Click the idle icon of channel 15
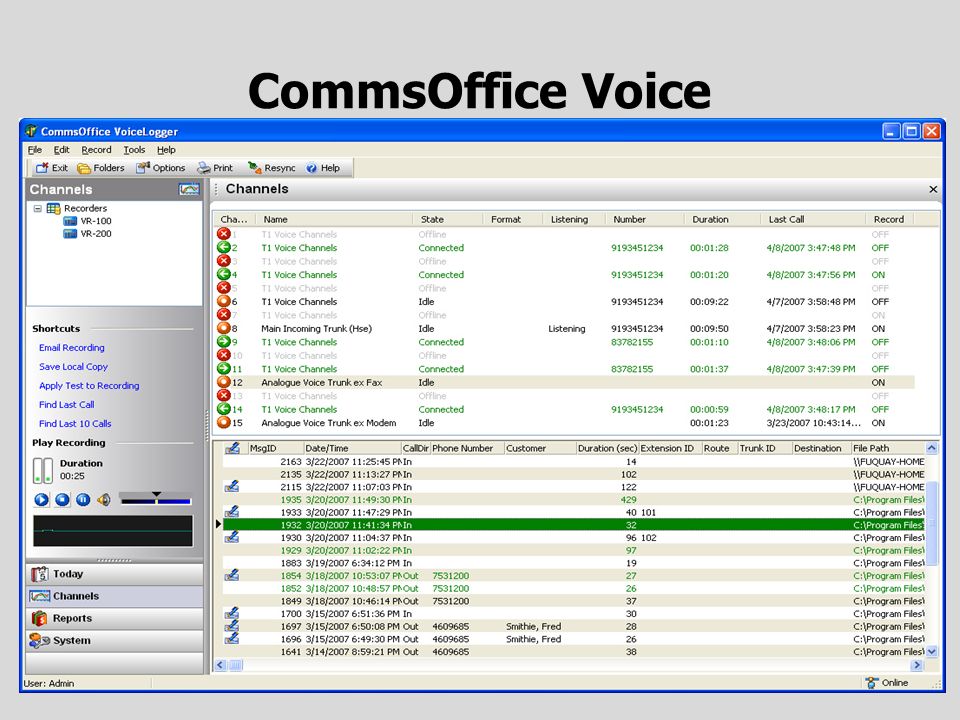The width and height of the screenshot is (960, 720). (x=223, y=422)
